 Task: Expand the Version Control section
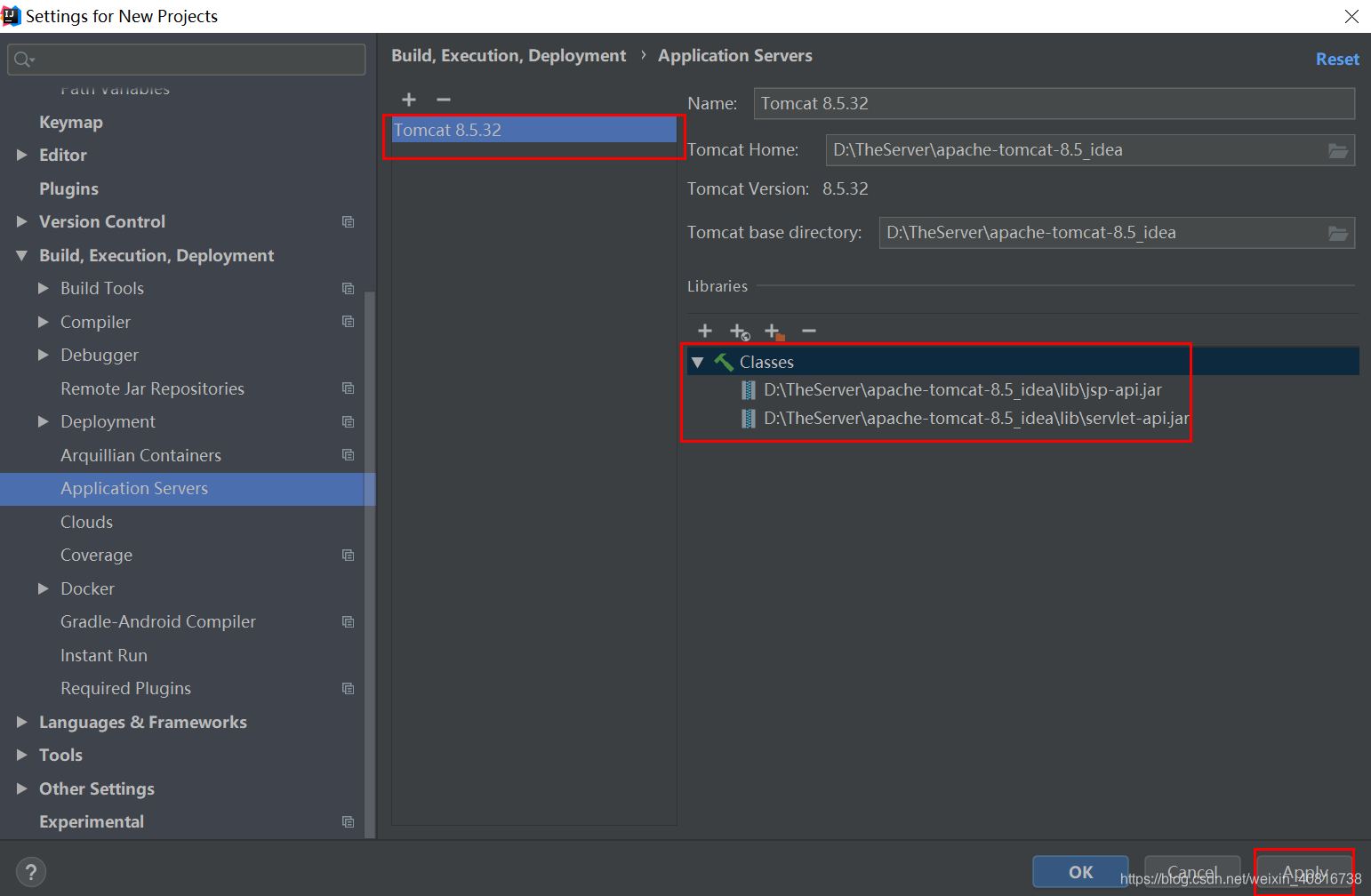[x=21, y=221]
